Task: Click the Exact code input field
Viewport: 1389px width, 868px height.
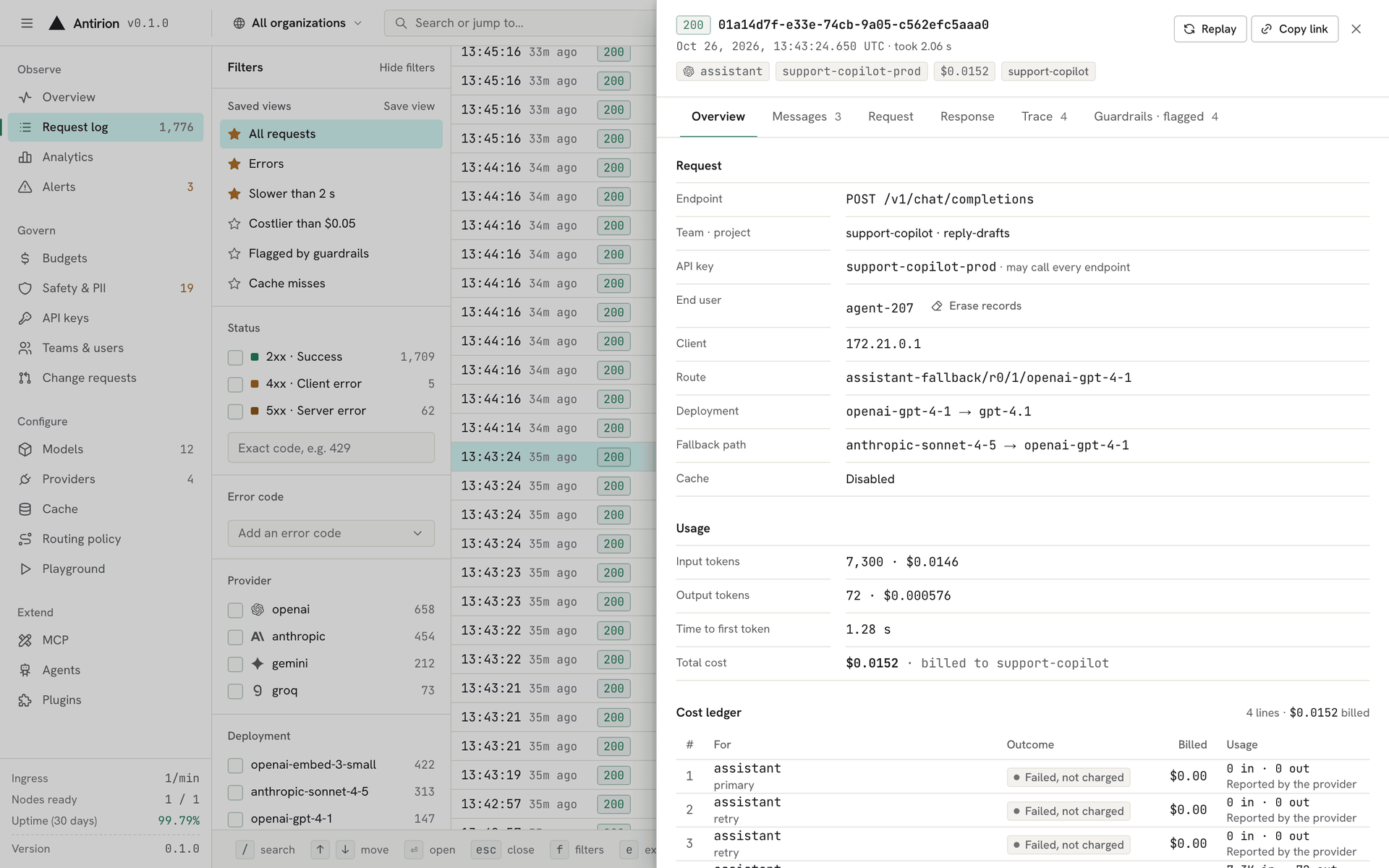Action: pos(331,448)
